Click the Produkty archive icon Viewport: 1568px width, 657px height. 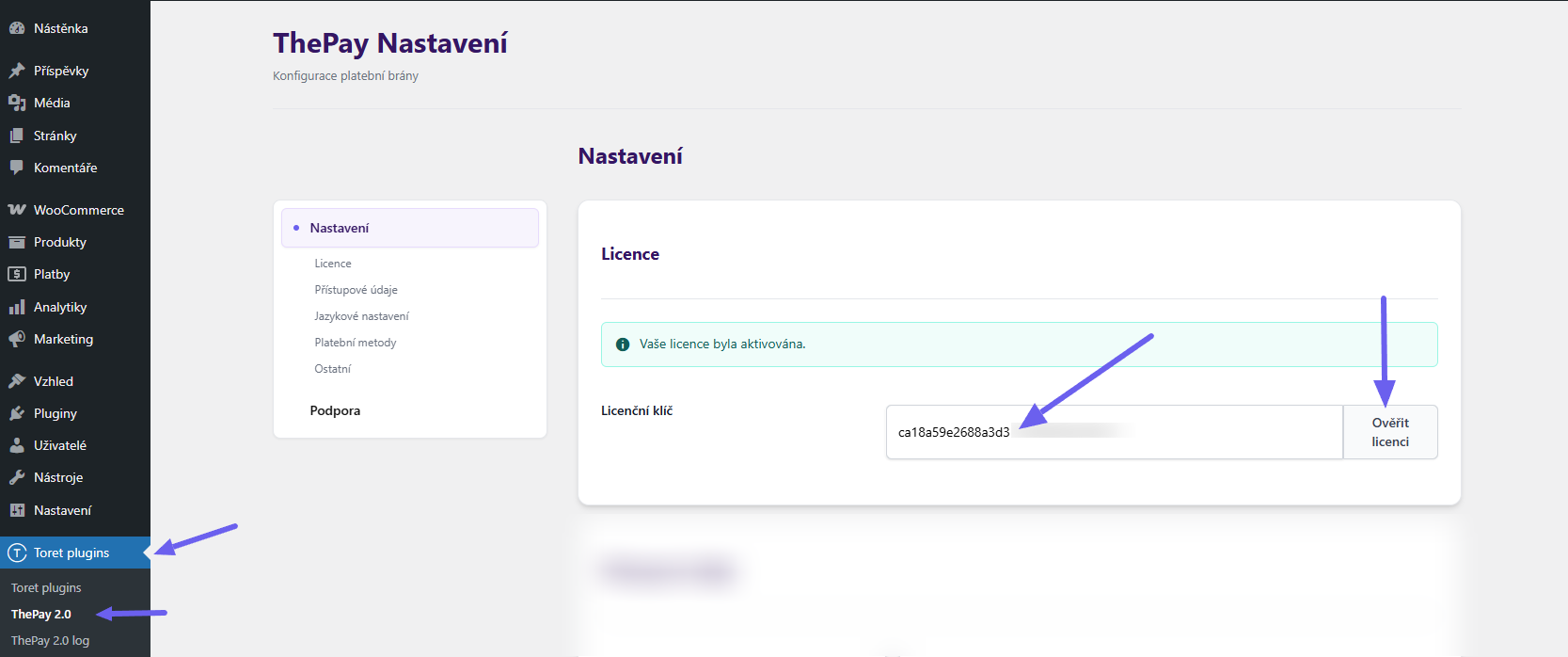(x=17, y=242)
